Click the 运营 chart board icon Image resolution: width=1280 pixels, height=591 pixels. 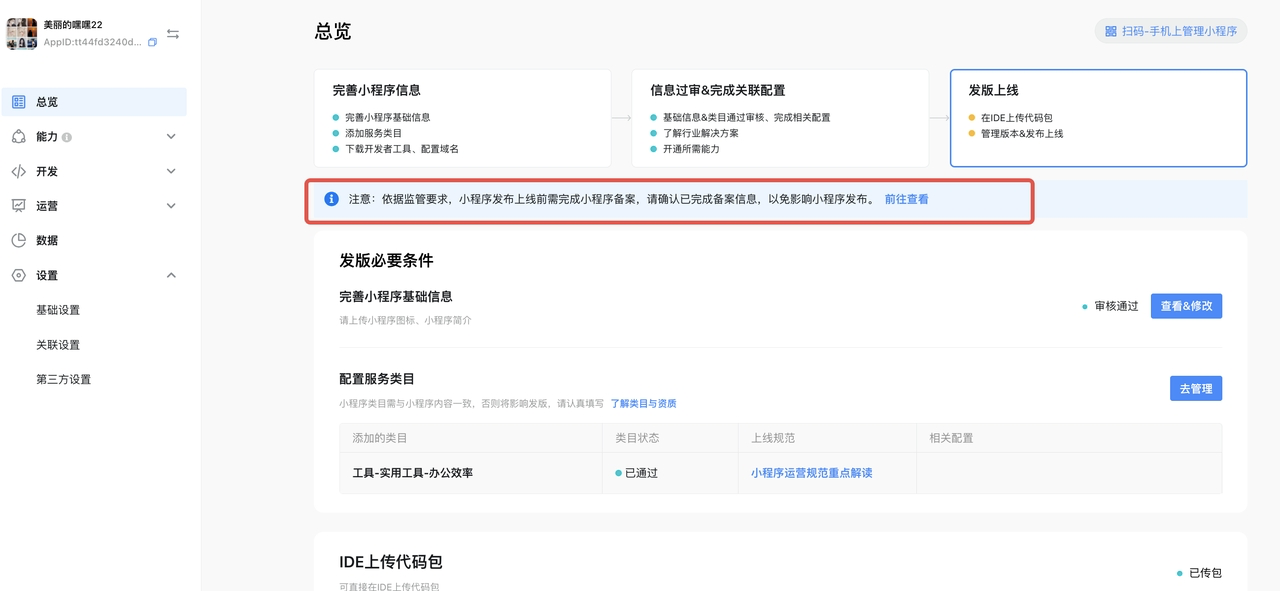point(18,206)
